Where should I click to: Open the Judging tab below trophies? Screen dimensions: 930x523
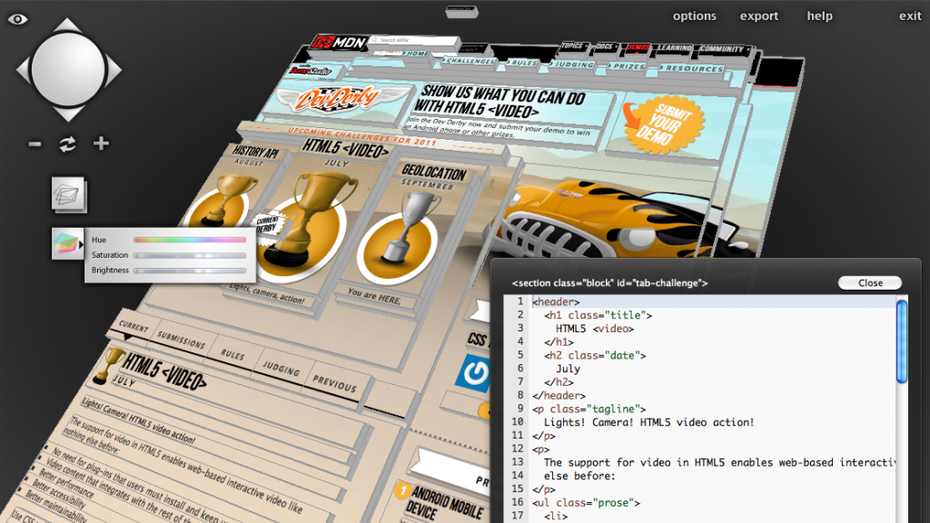pyautogui.click(x=281, y=369)
